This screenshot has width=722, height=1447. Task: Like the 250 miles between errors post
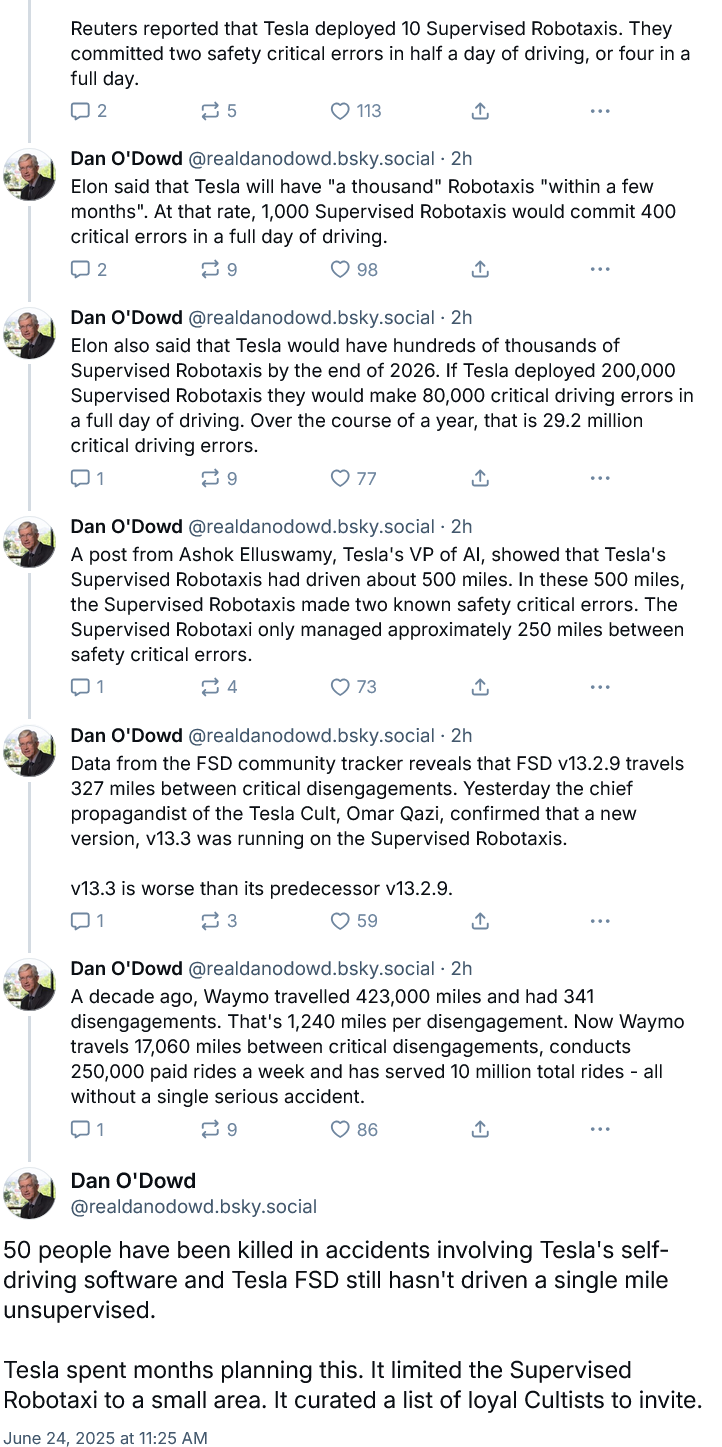point(354,688)
